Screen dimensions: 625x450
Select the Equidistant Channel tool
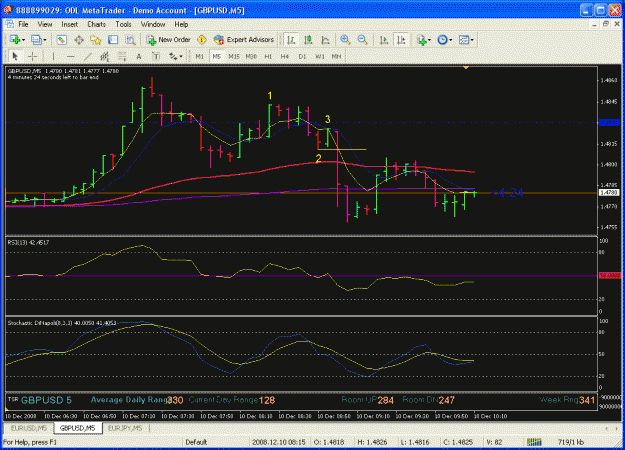coord(104,57)
